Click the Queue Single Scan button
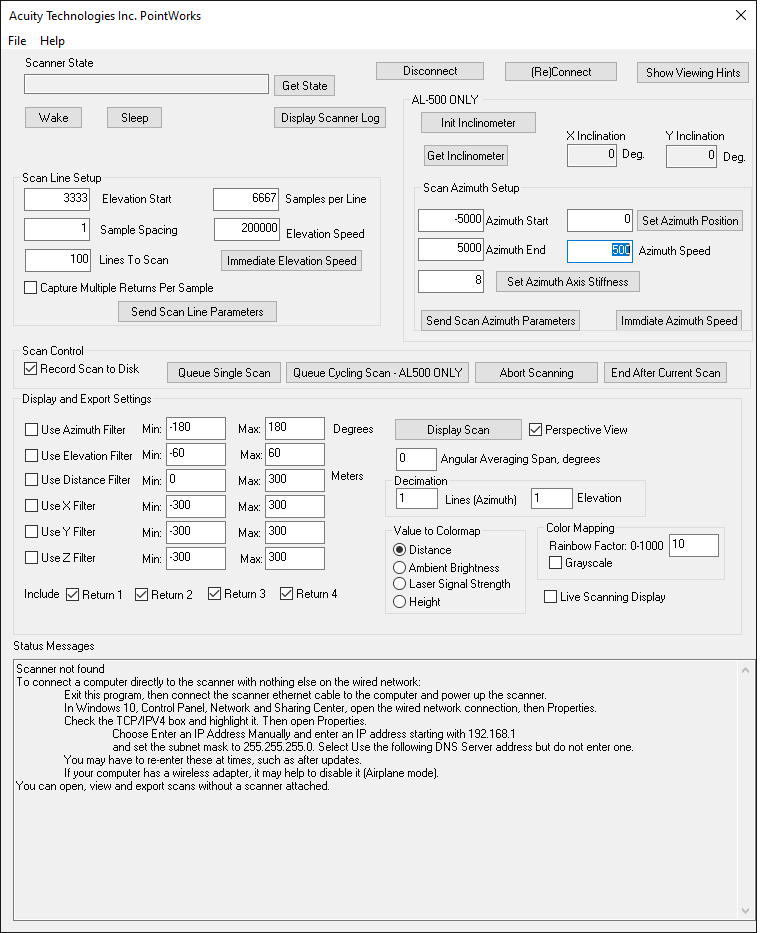 (224, 372)
